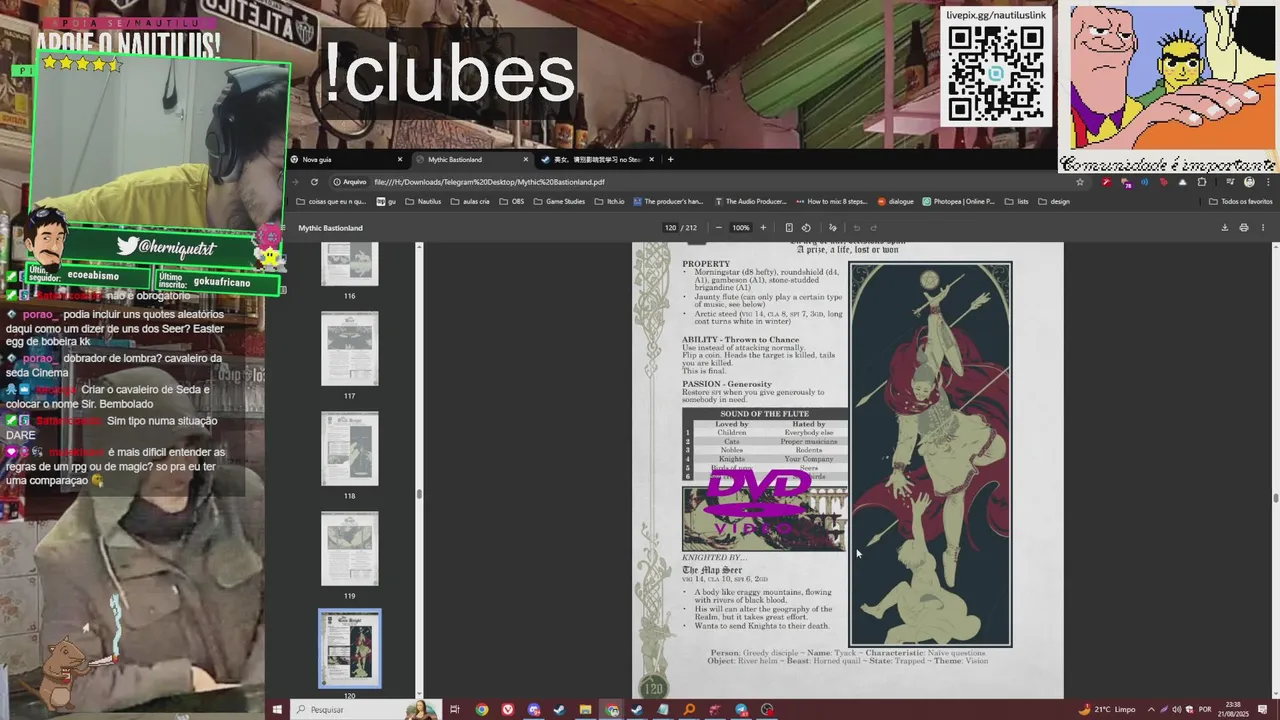Rotate the PDF counterclockwise
This screenshot has width=1280, height=720.
coord(806,228)
